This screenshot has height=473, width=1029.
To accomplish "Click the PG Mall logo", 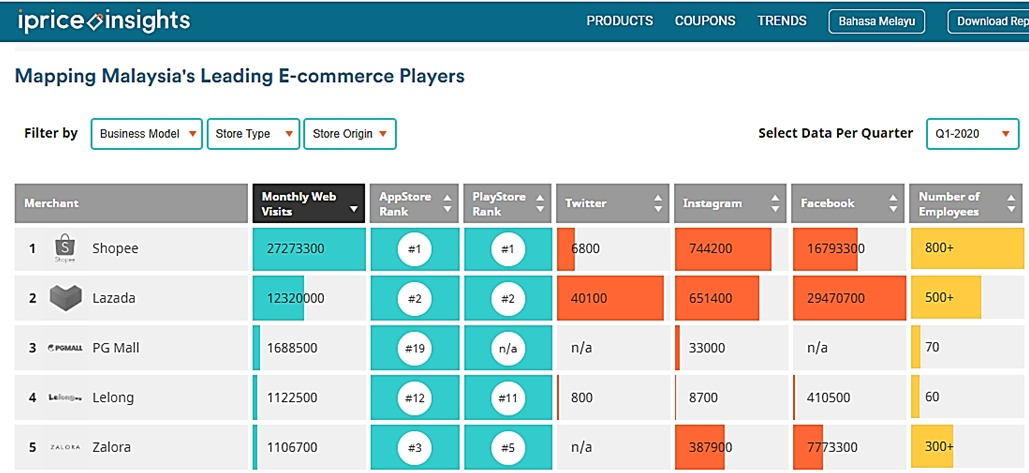I will 65,348.
